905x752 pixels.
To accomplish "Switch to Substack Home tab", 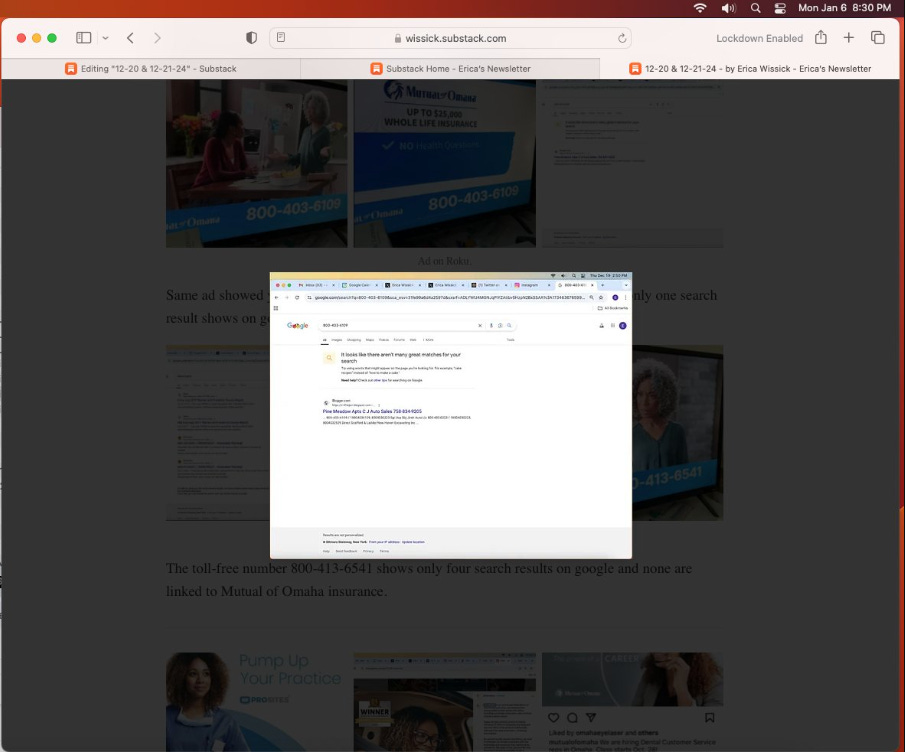I will coord(450,69).
